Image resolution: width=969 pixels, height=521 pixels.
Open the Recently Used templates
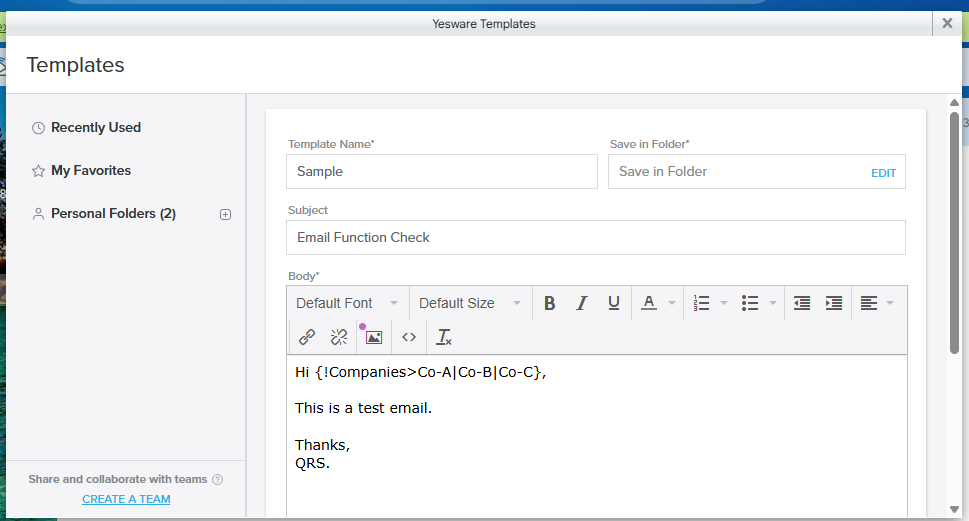pos(96,127)
